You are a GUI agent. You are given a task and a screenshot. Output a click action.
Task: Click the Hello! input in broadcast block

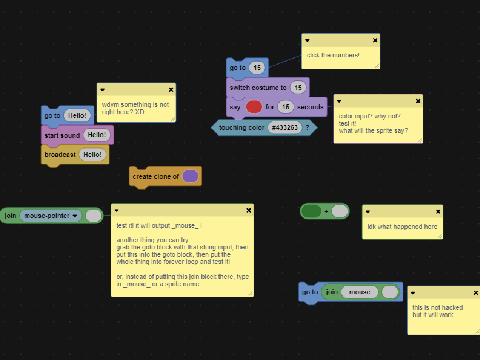tap(92, 155)
